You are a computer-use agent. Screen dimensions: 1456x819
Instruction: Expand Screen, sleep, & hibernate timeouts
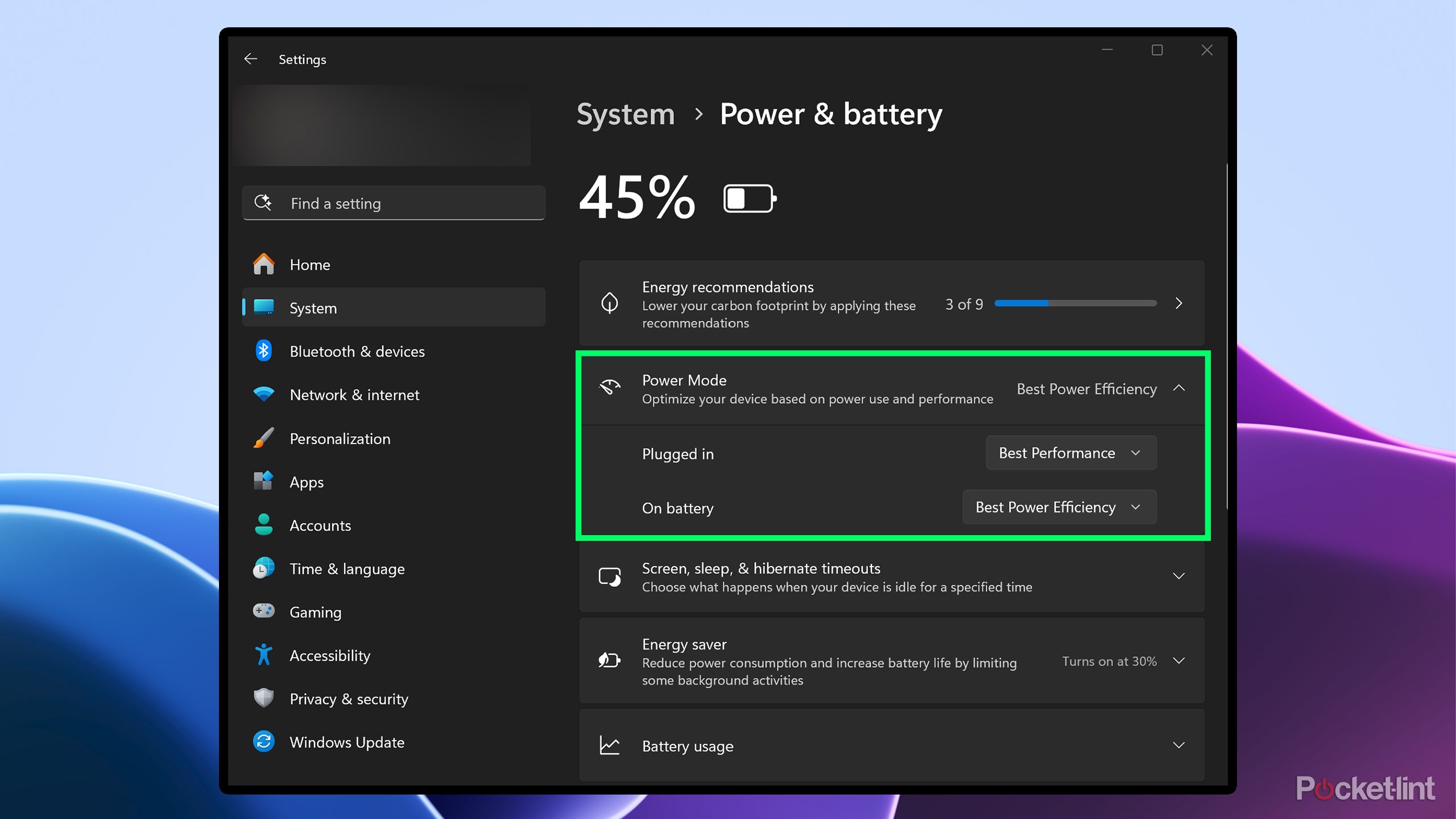pyautogui.click(x=1178, y=576)
